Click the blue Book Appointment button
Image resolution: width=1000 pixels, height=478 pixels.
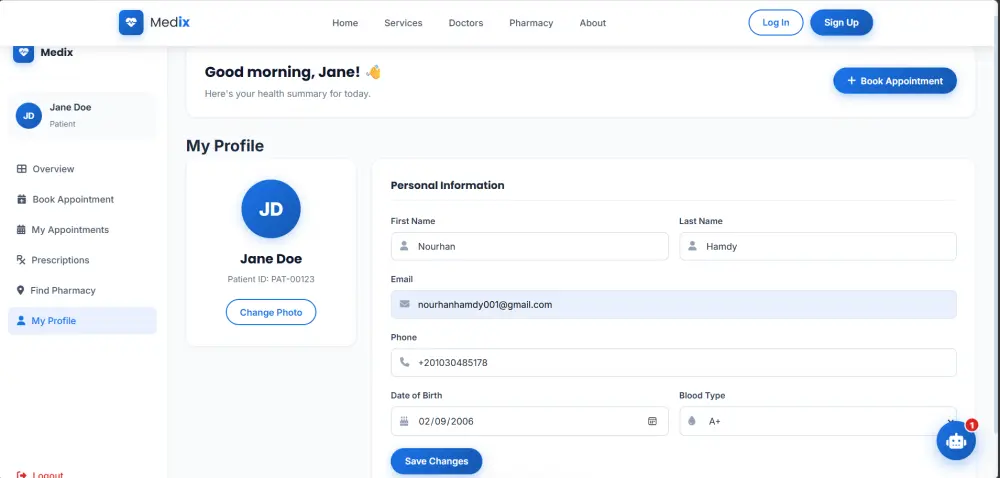point(895,81)
